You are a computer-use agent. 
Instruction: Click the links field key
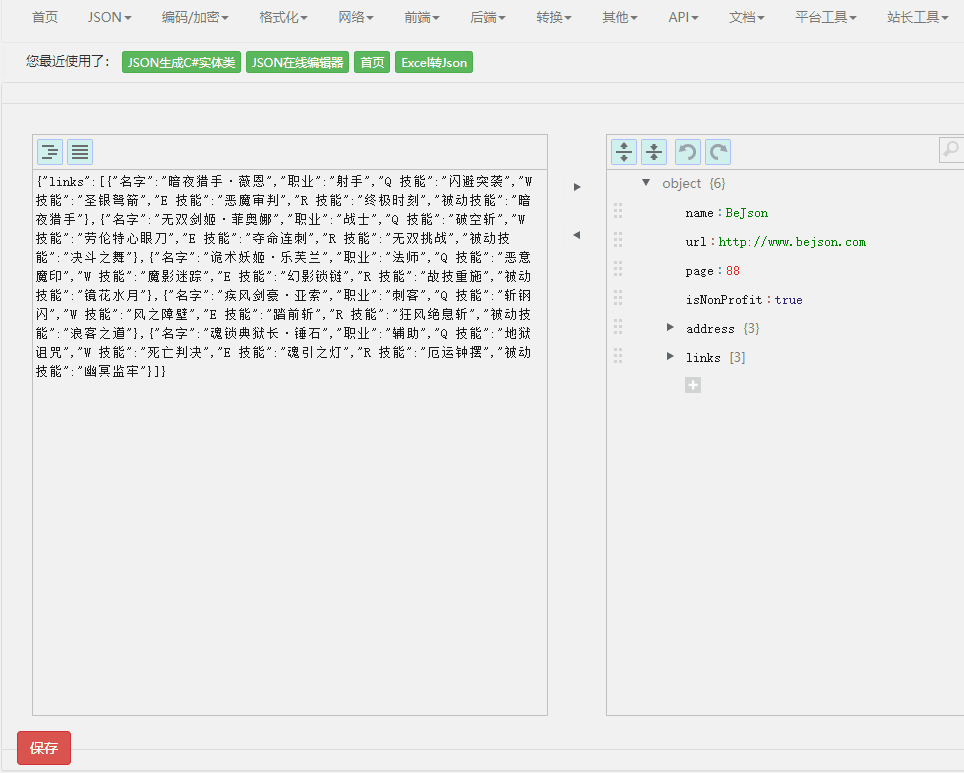coord(703,357)
